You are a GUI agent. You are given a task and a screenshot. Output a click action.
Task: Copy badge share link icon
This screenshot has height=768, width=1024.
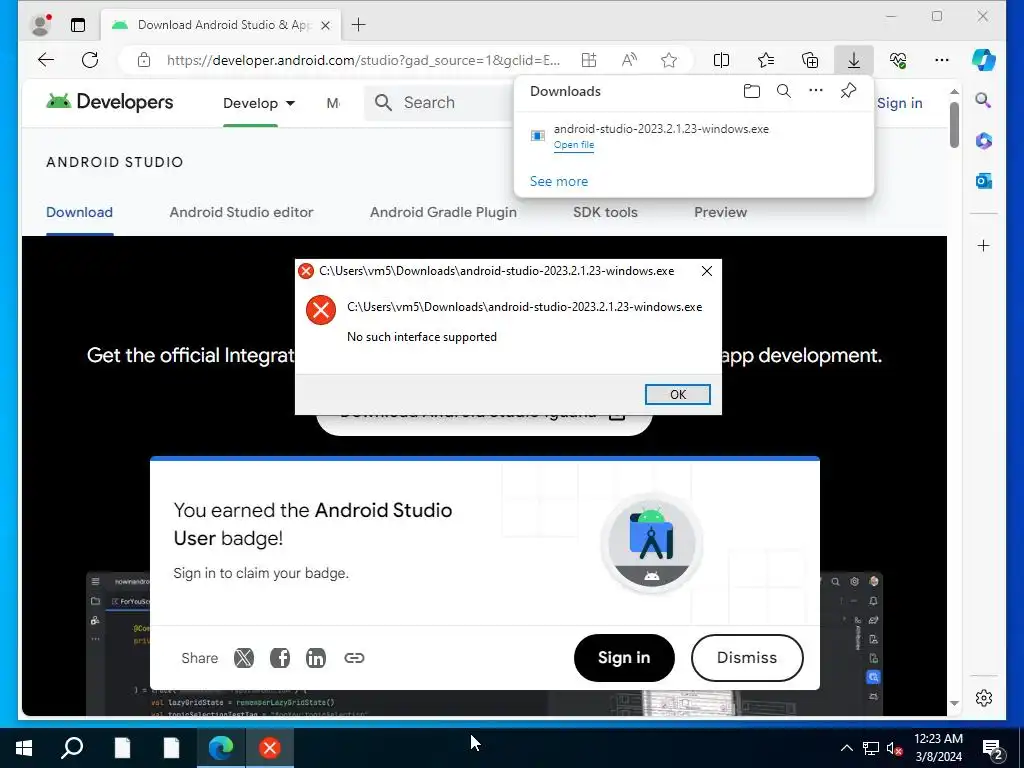point(354,658)
